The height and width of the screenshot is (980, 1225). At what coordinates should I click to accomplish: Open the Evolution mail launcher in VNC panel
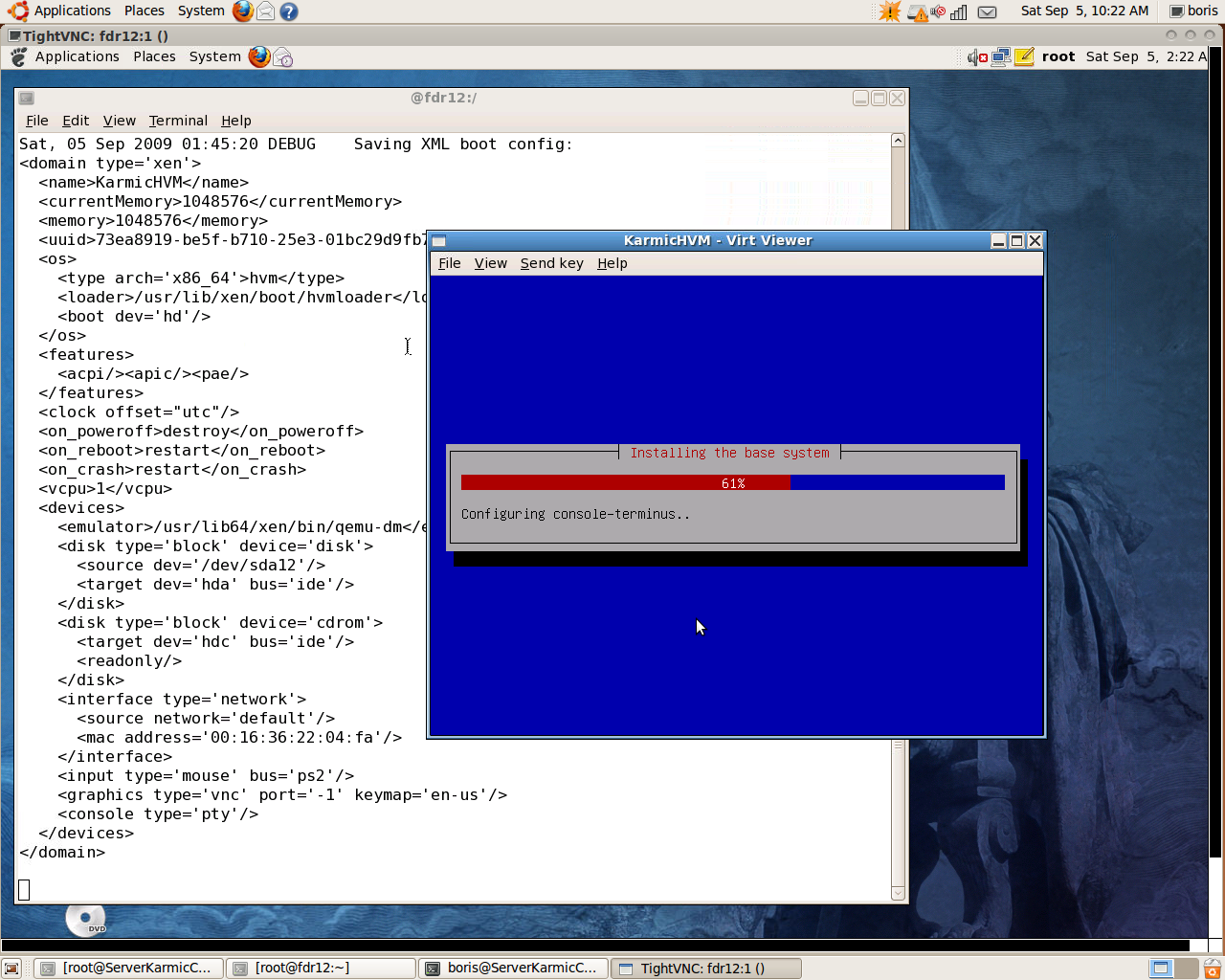coord(282,57)
